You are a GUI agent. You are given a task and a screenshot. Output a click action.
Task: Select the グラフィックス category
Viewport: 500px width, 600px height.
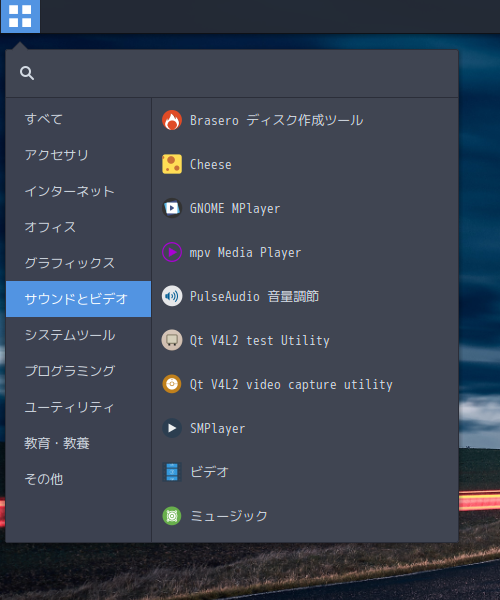(78, 263)
